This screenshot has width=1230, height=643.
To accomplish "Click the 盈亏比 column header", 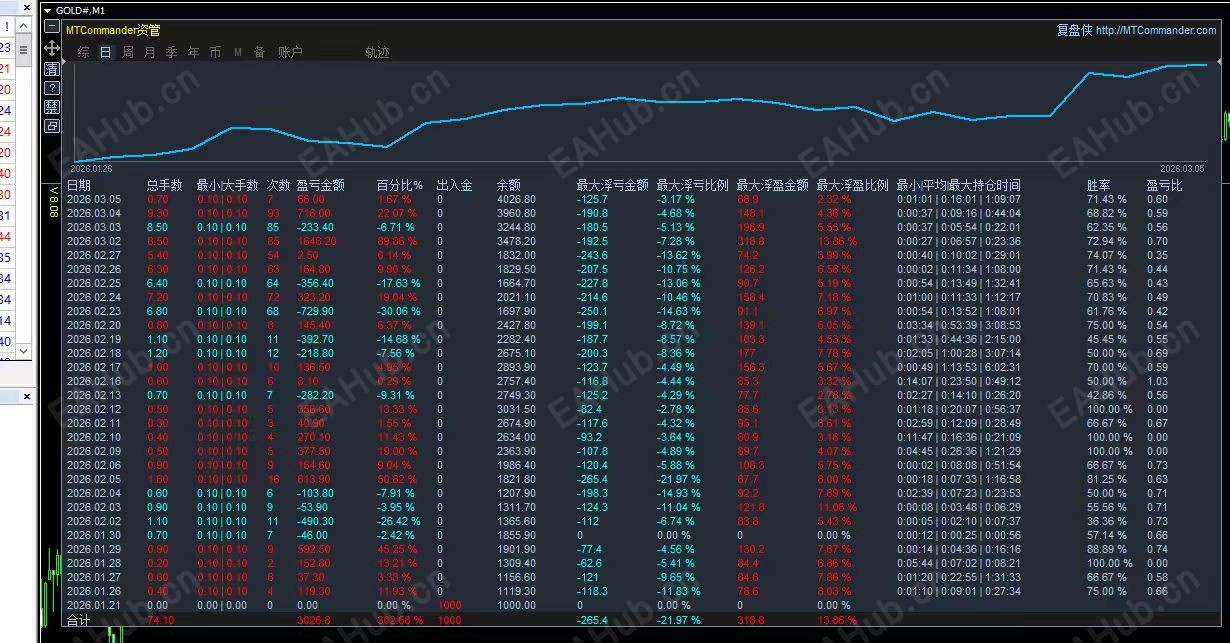I will coord(1164,185).
